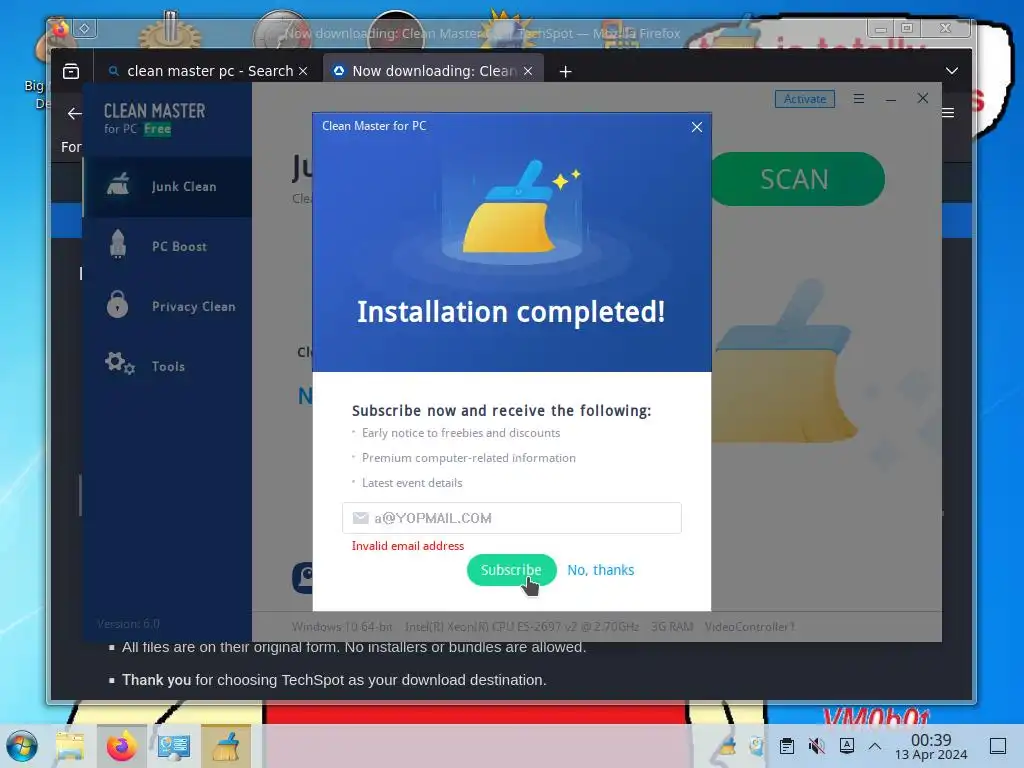Click Version 6.0 text in sidebar

coord(128,624)
